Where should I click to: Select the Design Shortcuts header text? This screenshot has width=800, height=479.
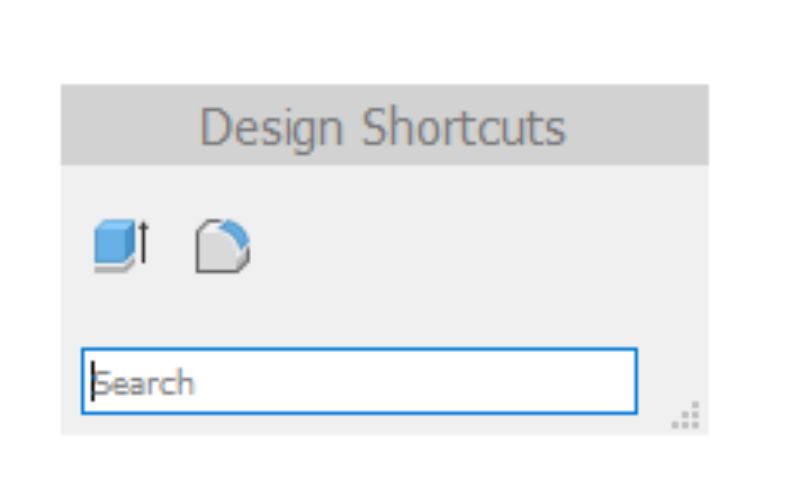click(x=383, y=128)
